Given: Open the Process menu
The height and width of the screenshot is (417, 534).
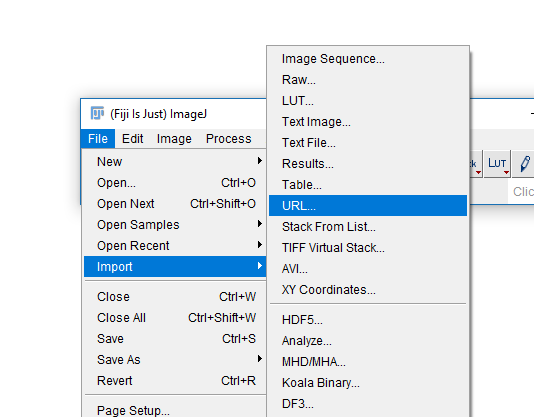Looking at the screenshot, I should coord(229,139).
